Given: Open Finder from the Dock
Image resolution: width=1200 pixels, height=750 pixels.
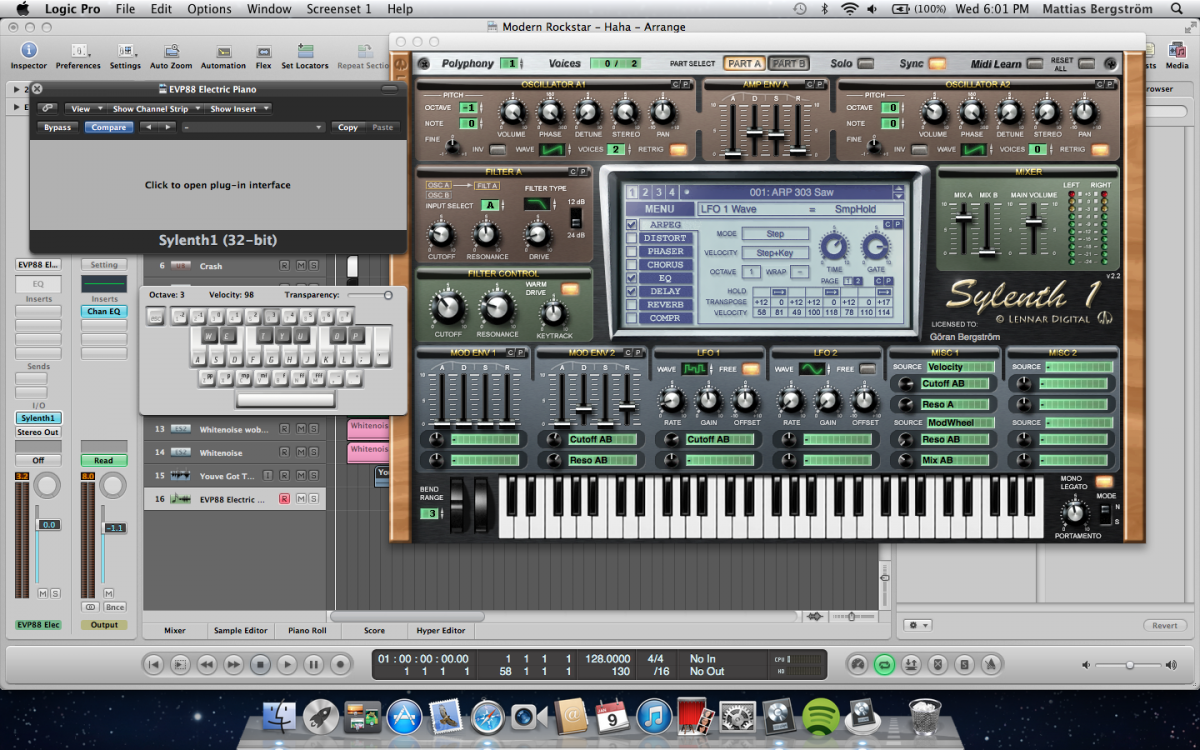Looking at the screenshot, I should pyautogui.click(x=279, y=717).
